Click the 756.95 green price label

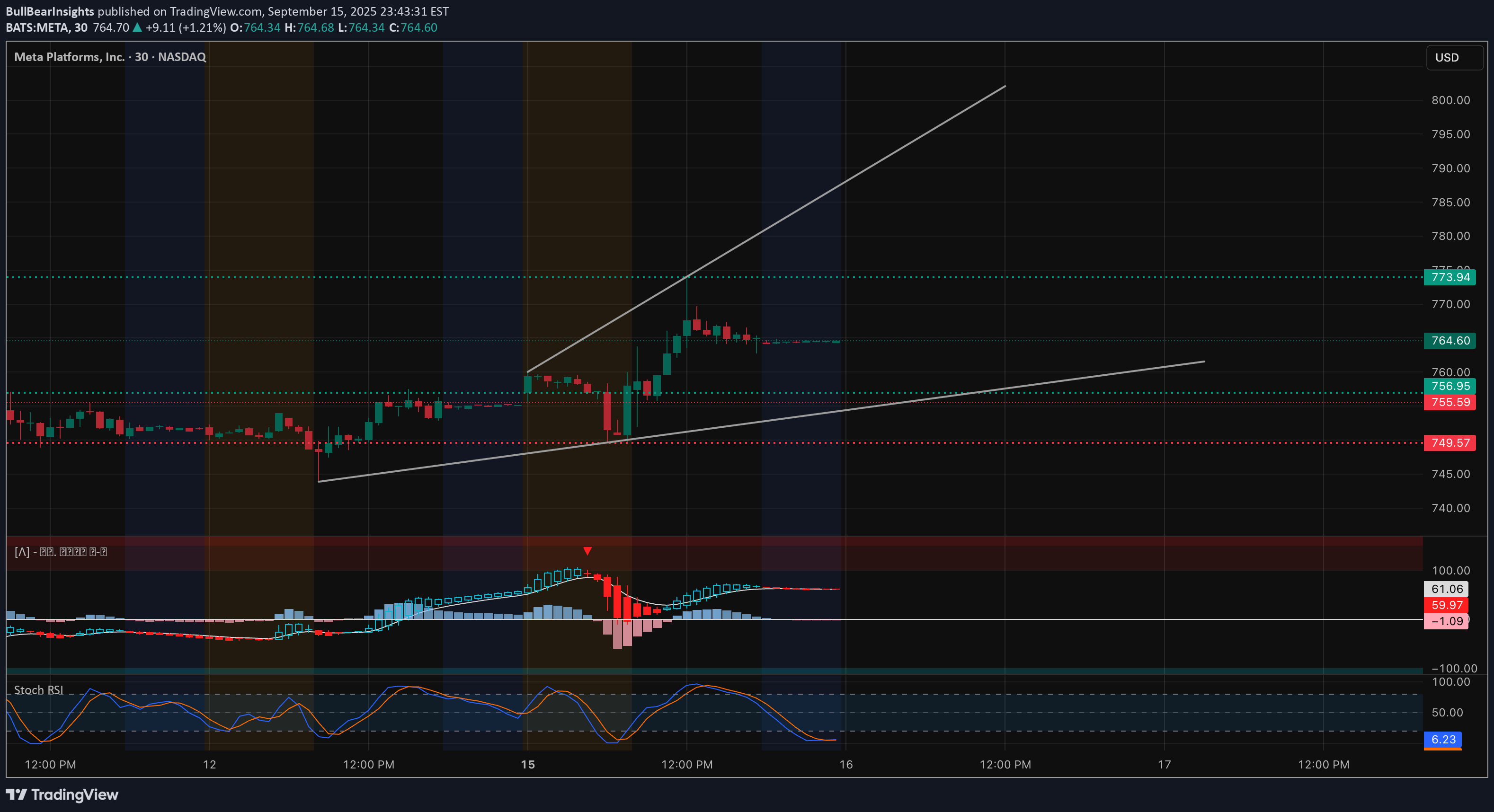point(1450,386)
